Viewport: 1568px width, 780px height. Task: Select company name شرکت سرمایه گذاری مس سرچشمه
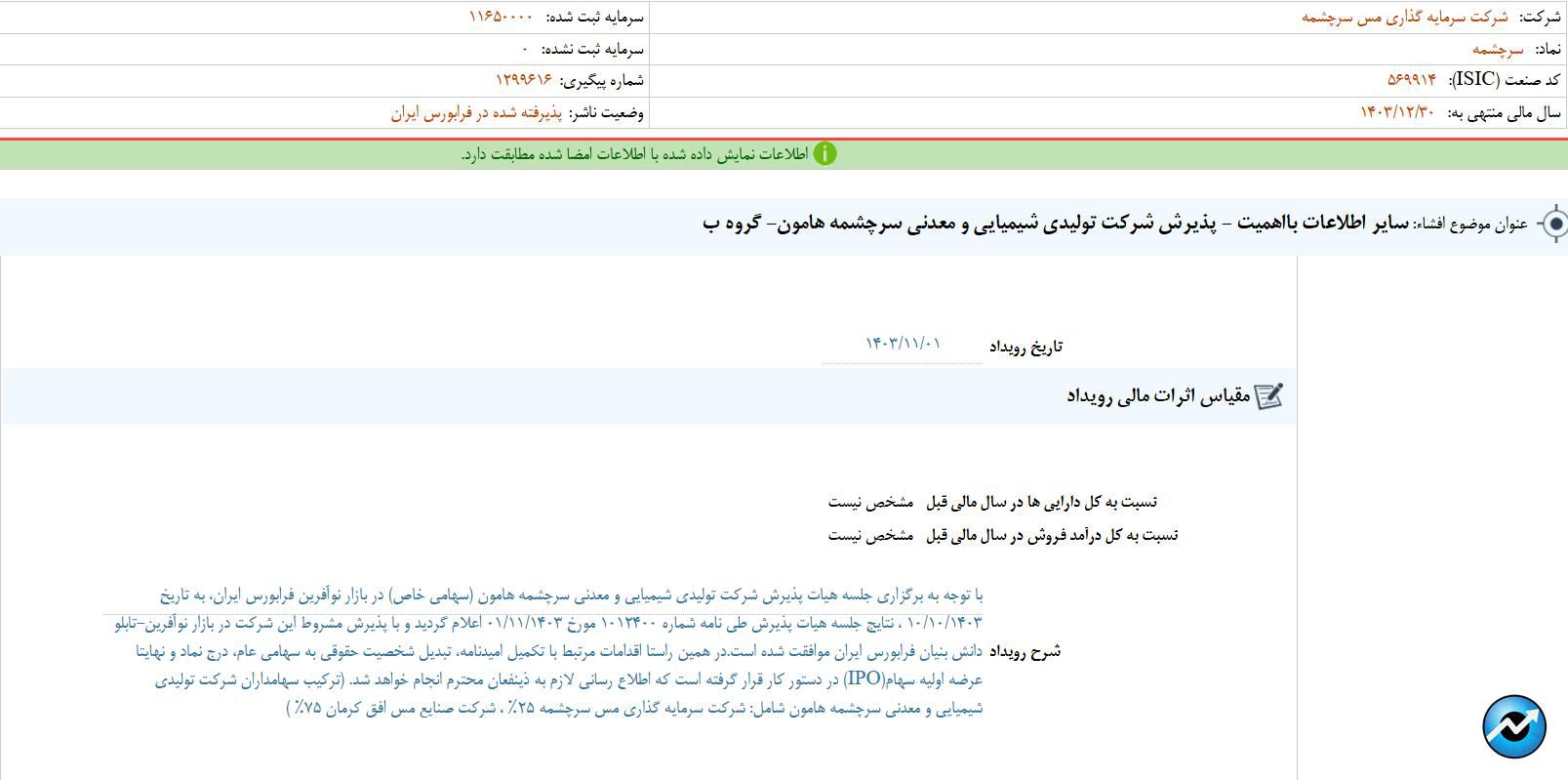tap(1404, 18)
